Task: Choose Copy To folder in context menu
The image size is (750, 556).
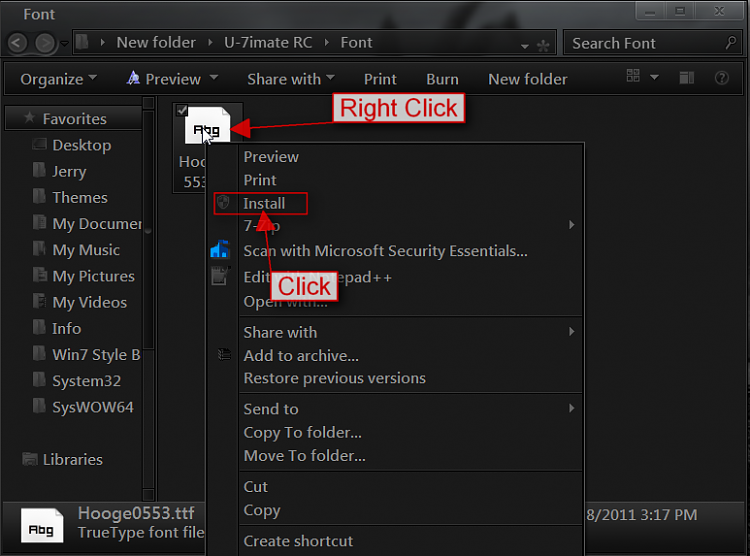Action: click(302, 433)
